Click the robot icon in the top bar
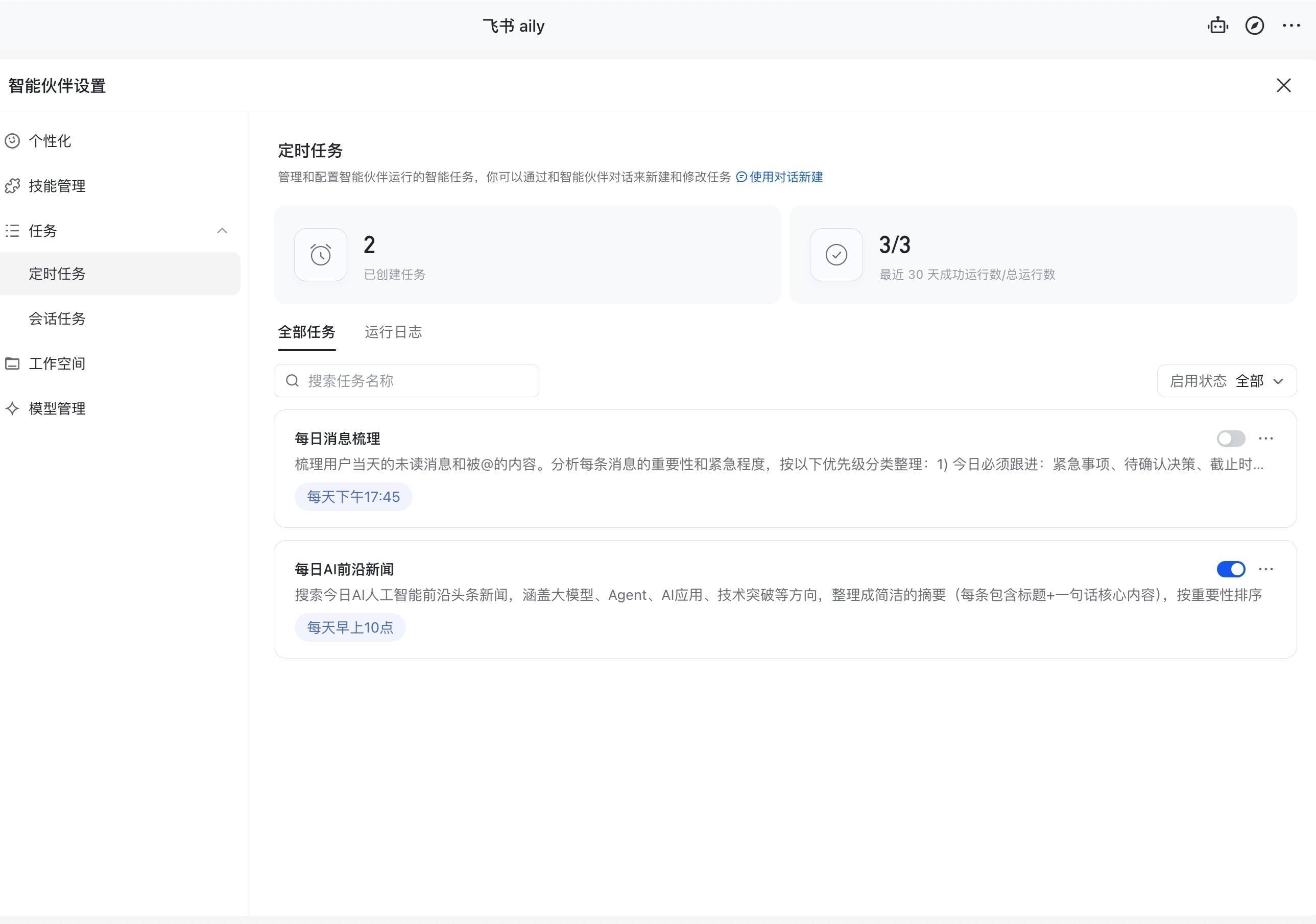The height and width of the screenshot is (924, 1316). click(x=1218, y=26)
